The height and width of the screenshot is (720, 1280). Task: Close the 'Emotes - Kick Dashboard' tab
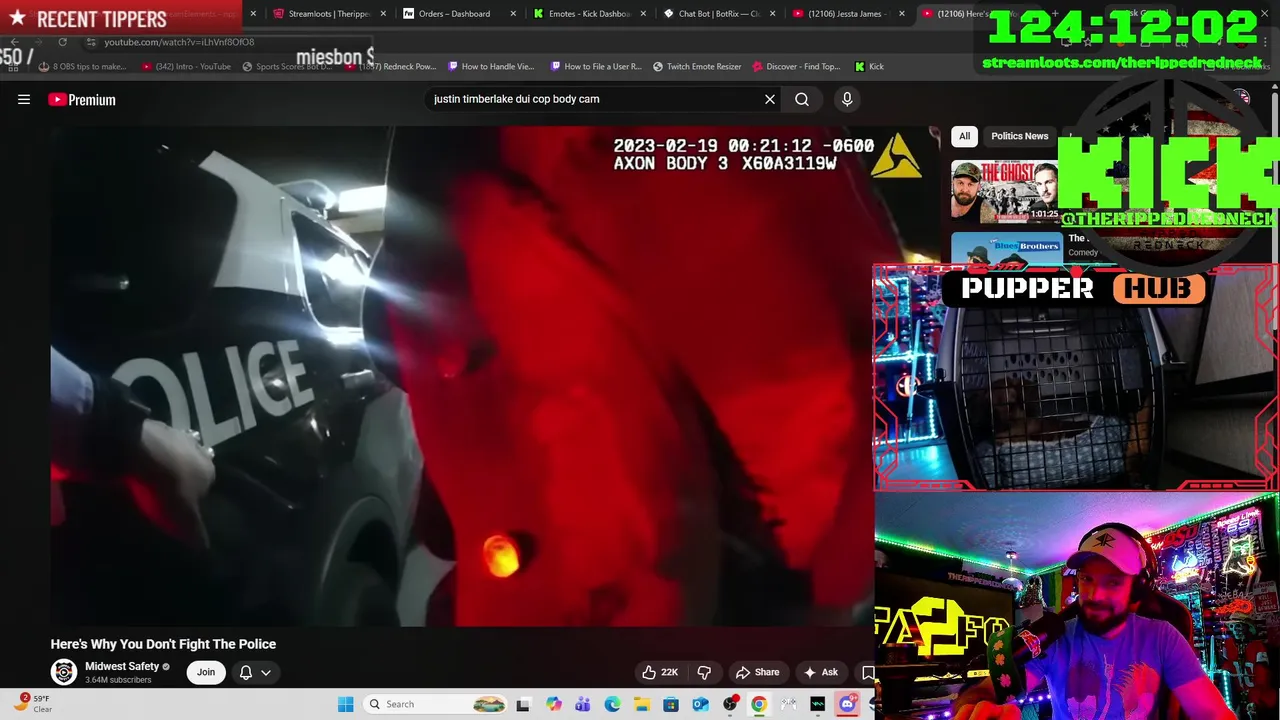(643, 14)
